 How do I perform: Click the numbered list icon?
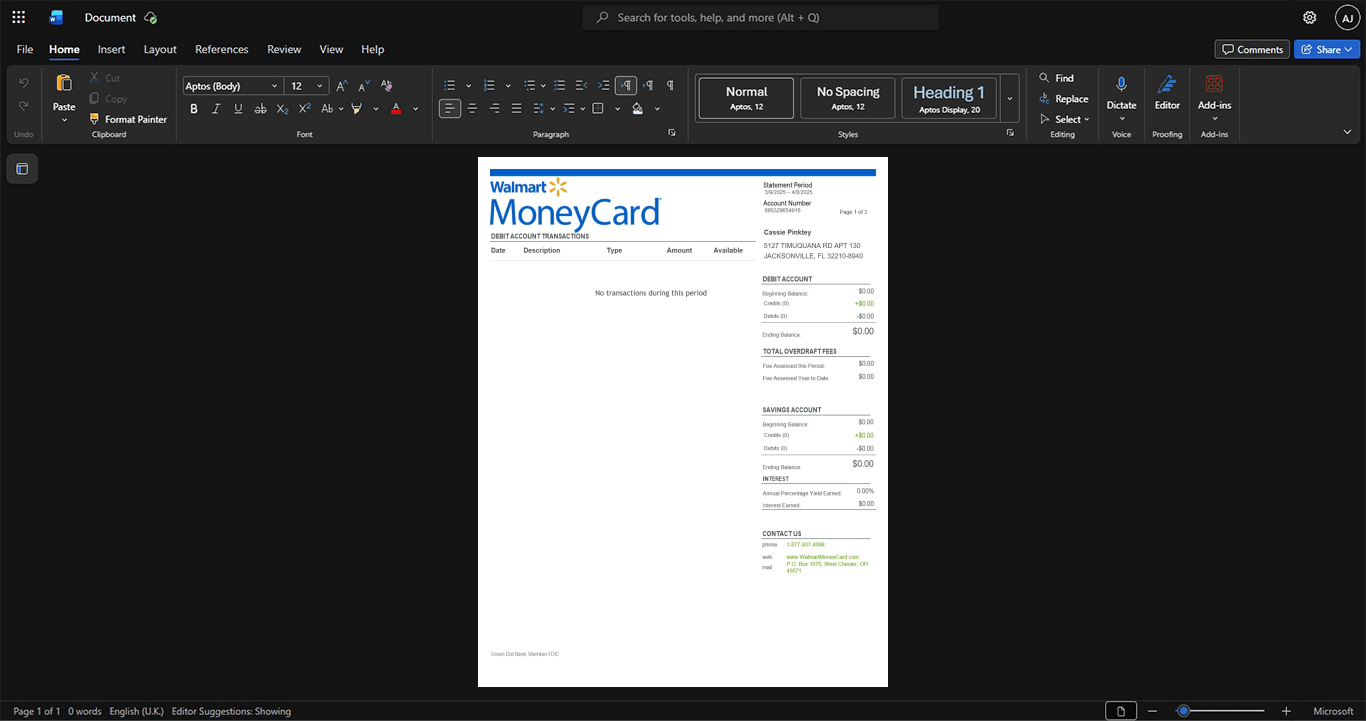point(490,86)
